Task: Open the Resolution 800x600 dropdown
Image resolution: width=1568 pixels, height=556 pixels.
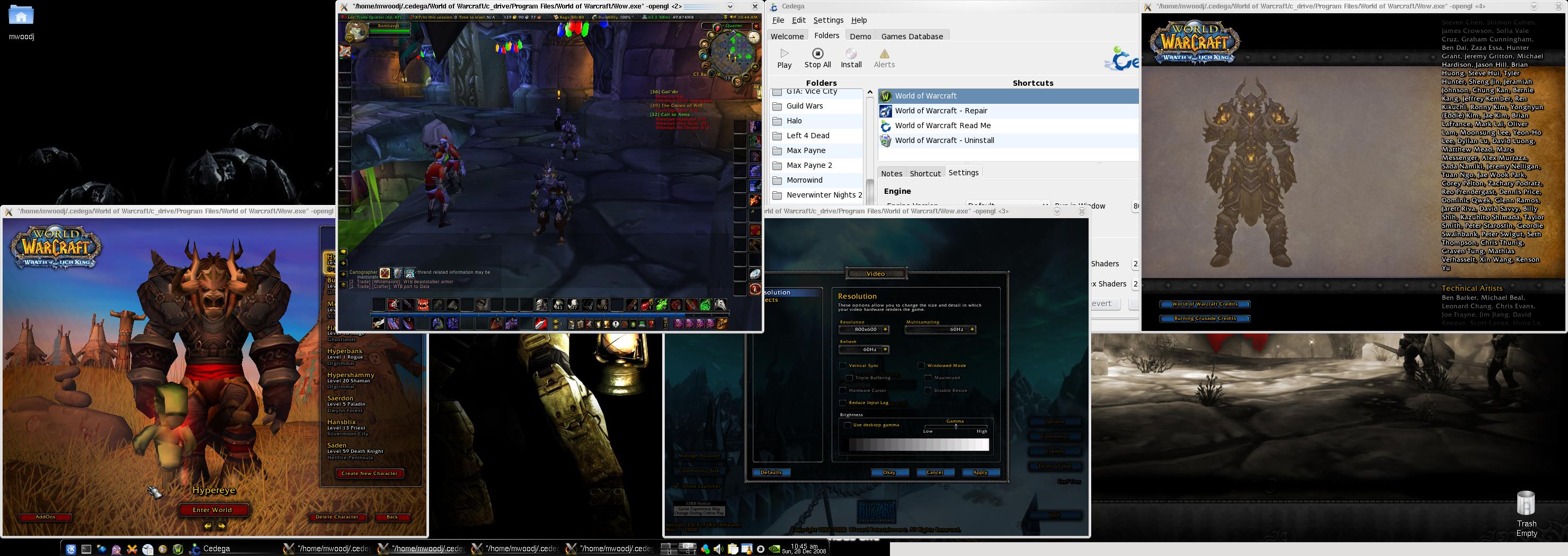Action: (885, 330)
